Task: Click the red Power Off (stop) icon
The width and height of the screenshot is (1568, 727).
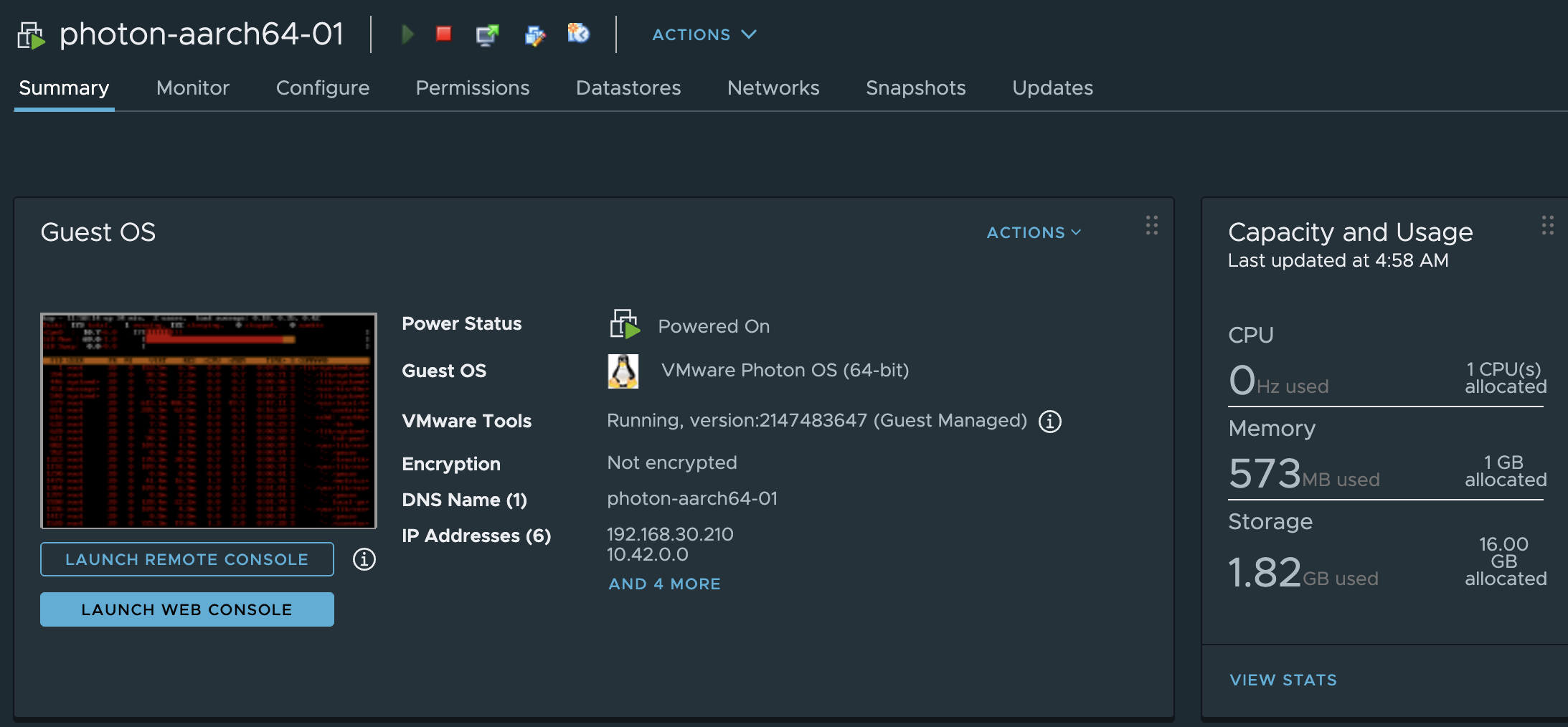Action: click(444, 34)
